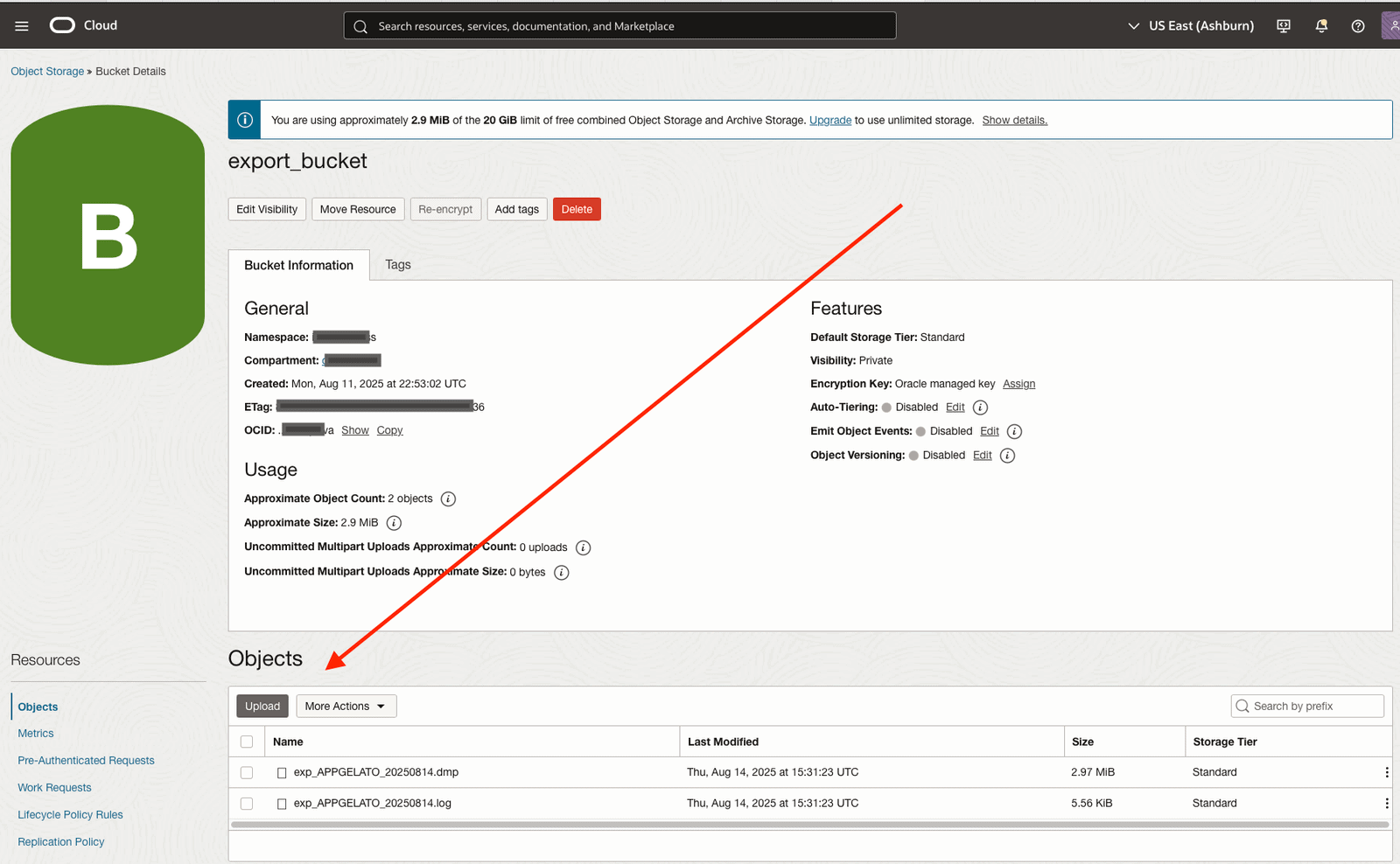Viewport: 1400px width, 864px height.
Task: Click info icon beside Approximate Object Count
Action: point(448,499)
